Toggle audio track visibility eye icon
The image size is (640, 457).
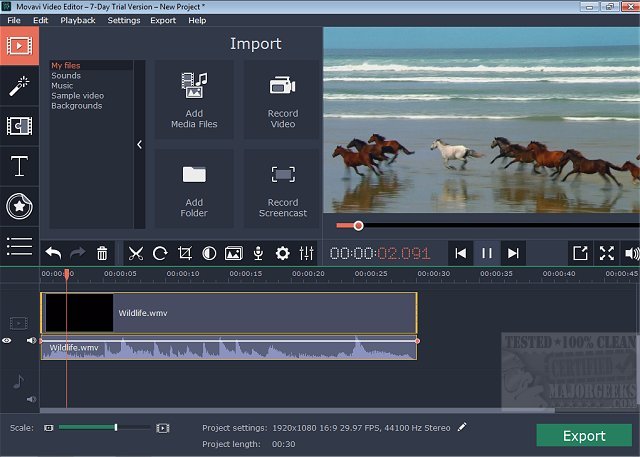click(8, 341)
